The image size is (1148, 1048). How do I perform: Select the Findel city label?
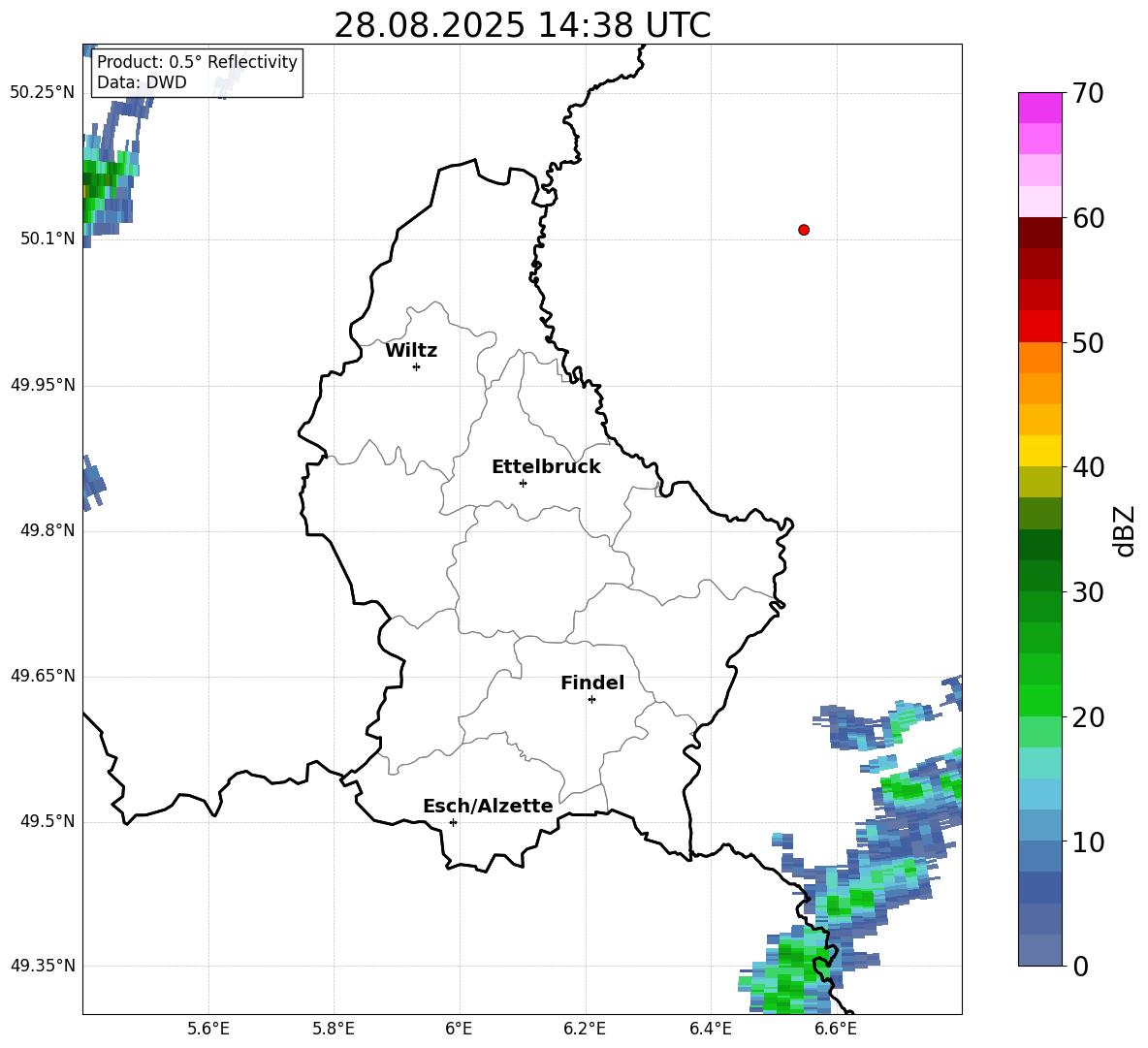(x=592, y=683)
